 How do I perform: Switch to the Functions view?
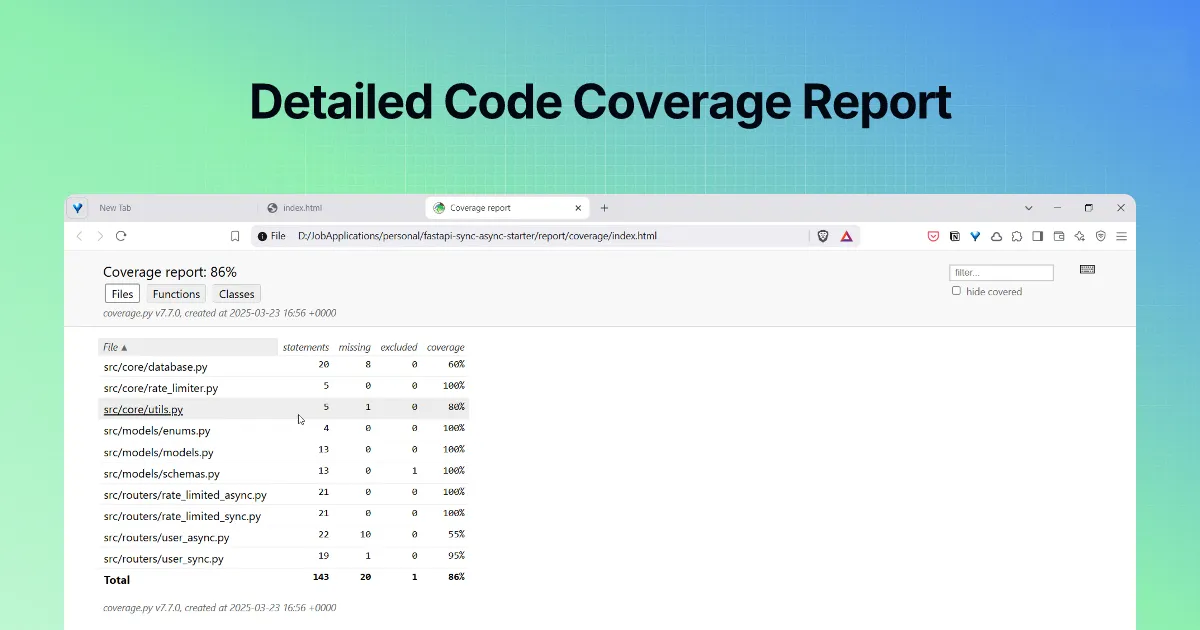pos(177,294)
